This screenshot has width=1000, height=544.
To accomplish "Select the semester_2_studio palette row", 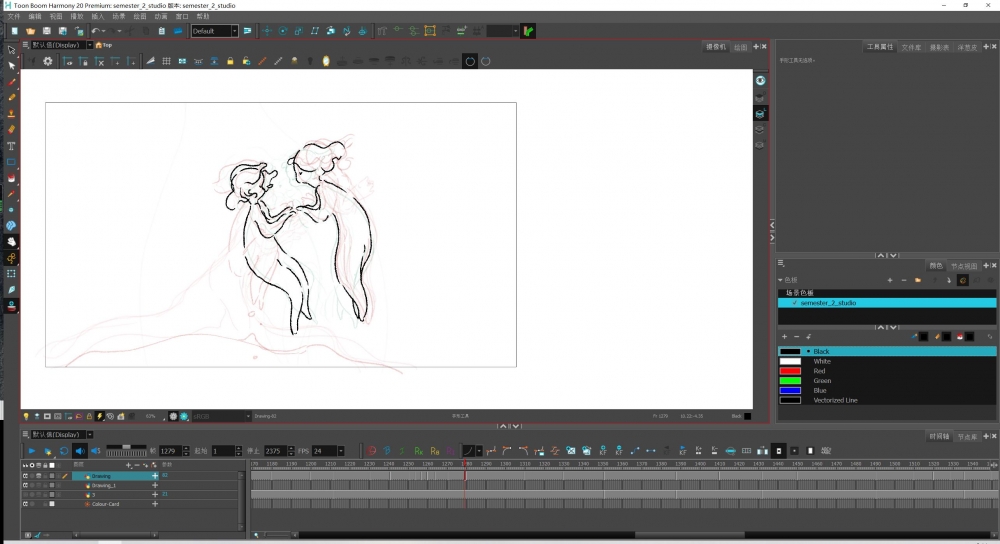I will tap(886, 303).
